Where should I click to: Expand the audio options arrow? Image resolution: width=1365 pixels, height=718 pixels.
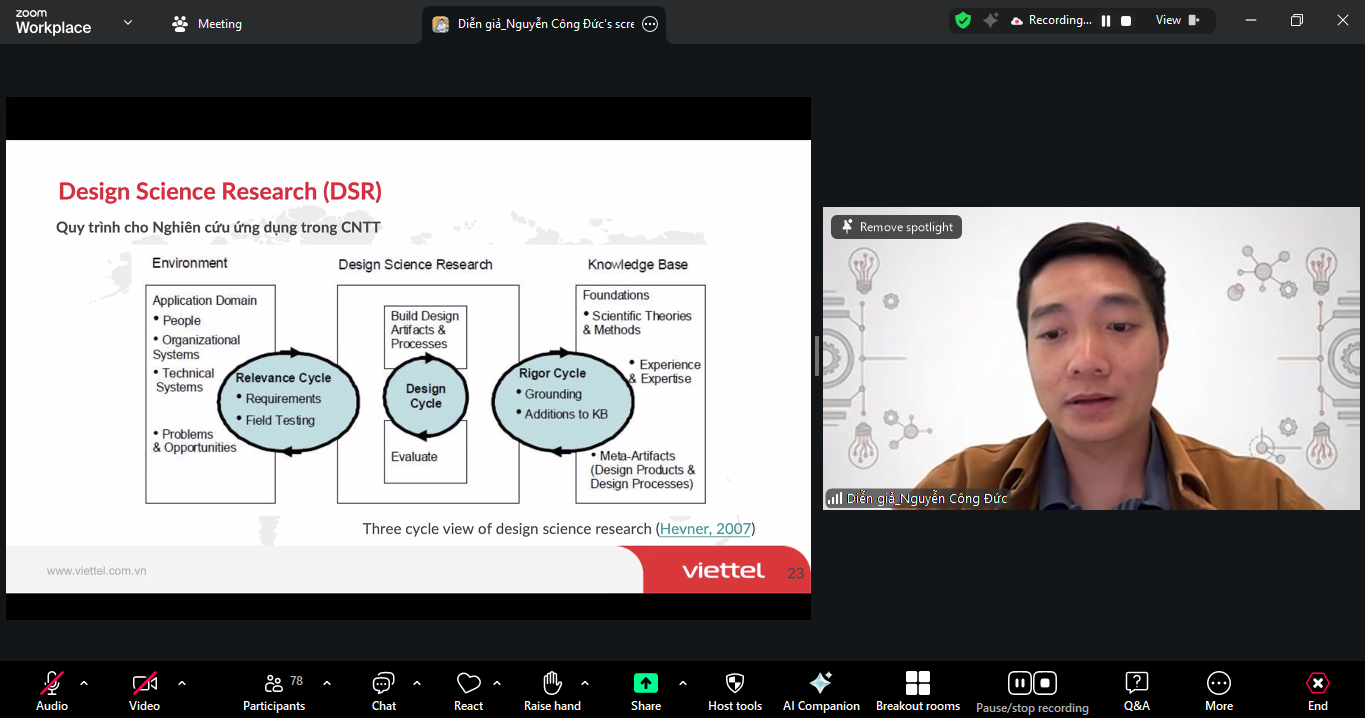click(84, 683)
